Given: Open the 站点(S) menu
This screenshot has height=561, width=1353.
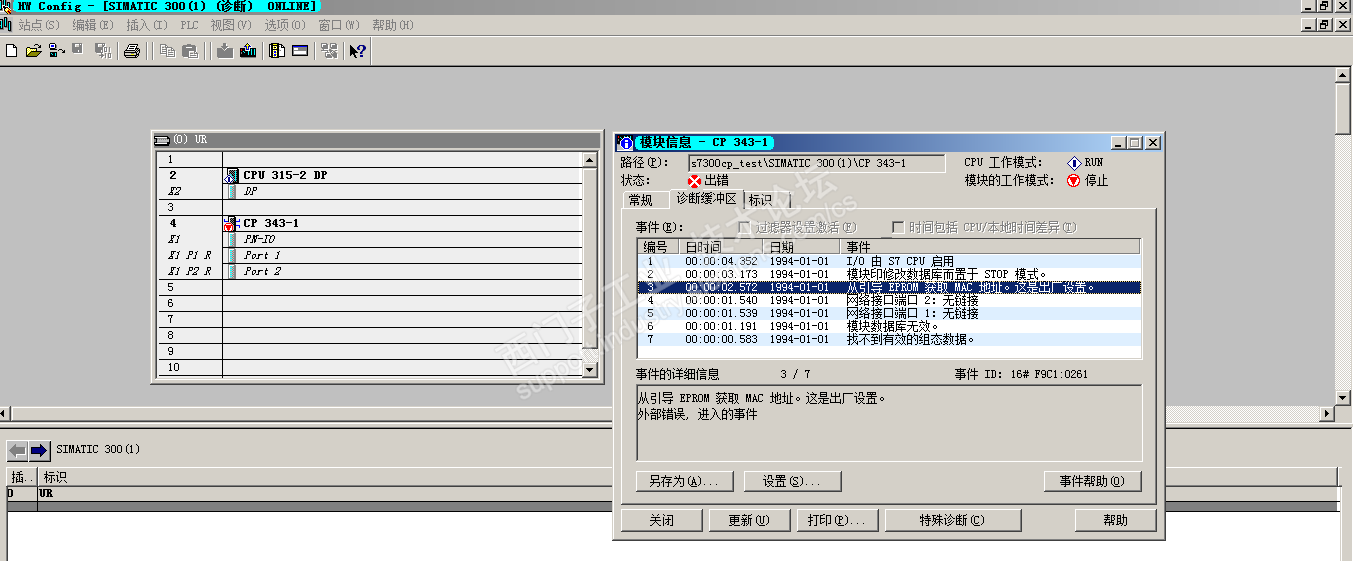Looking at the screenshot, I should (39, 25).
